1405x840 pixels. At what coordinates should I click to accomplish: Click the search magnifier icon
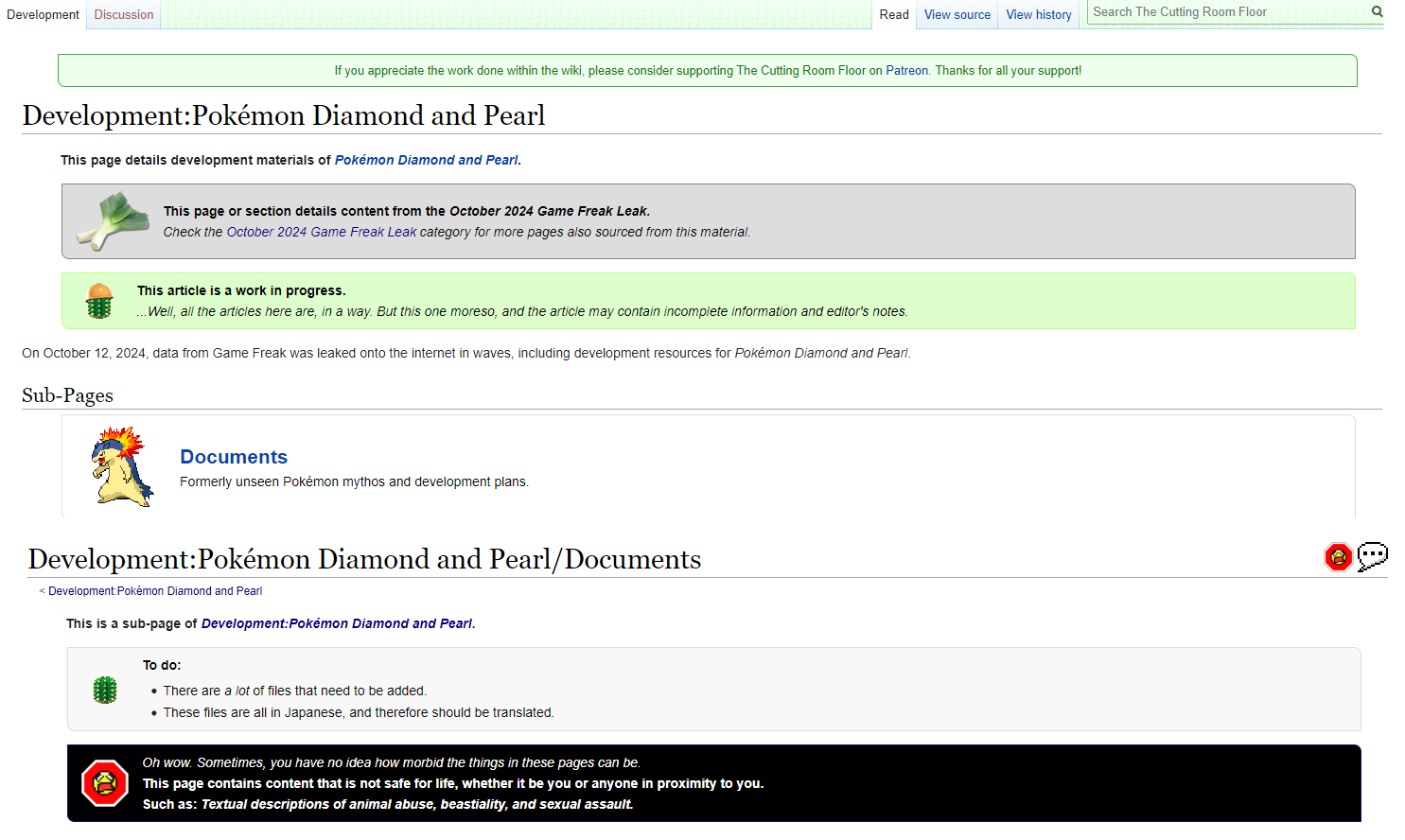(1377, 12)
